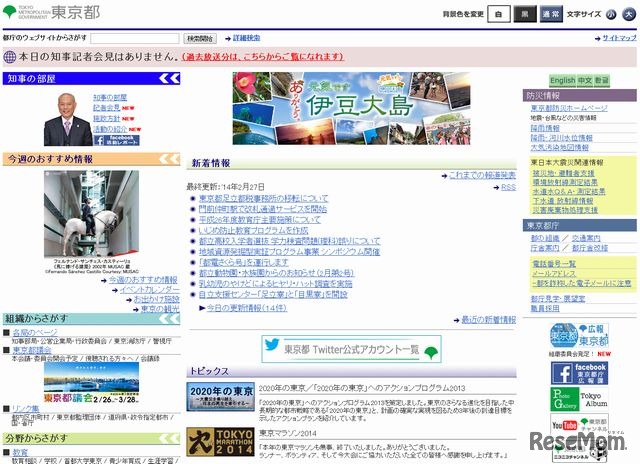640x464 pixels.
Task: Open the これまでの報道発表 link
Action: [x=482, y=175]
